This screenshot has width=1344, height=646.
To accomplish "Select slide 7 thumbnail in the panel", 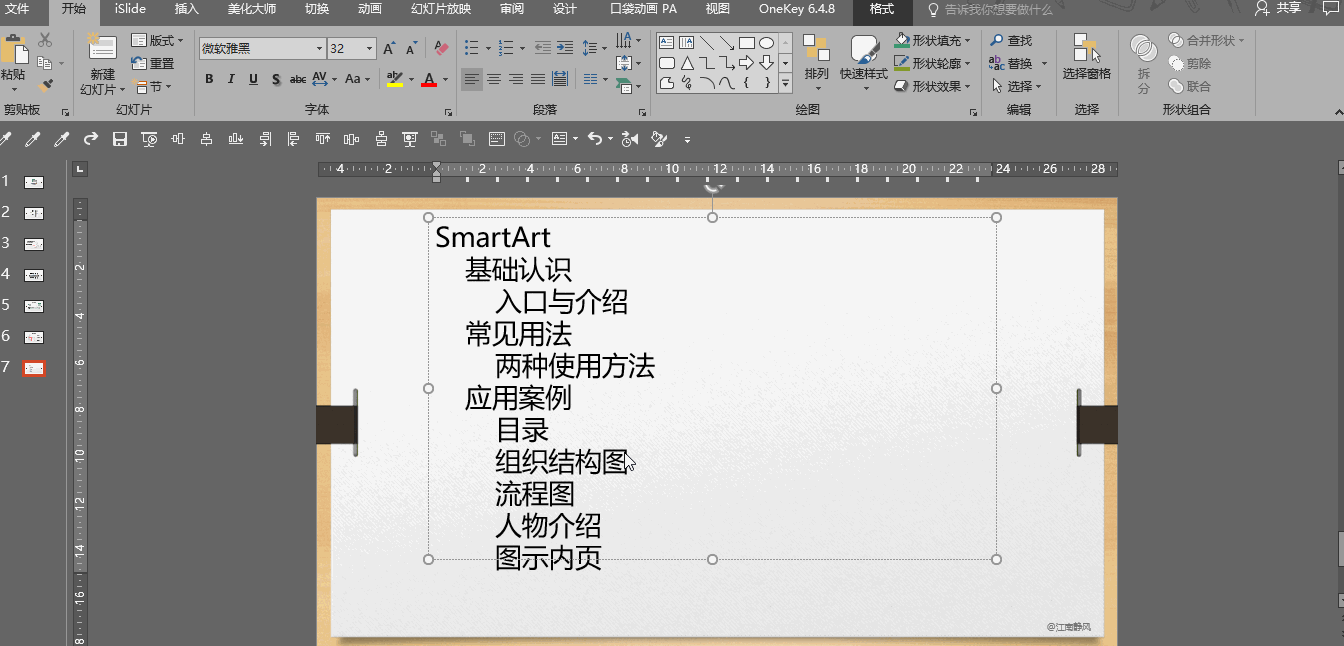I will click(x=34, y=368).
